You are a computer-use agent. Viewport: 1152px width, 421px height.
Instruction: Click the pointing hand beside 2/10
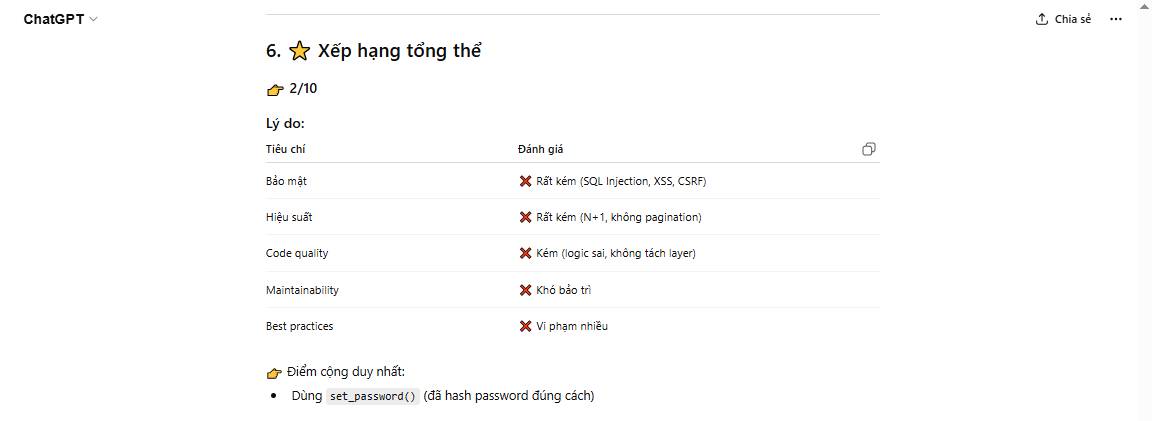tap(276, 89)
